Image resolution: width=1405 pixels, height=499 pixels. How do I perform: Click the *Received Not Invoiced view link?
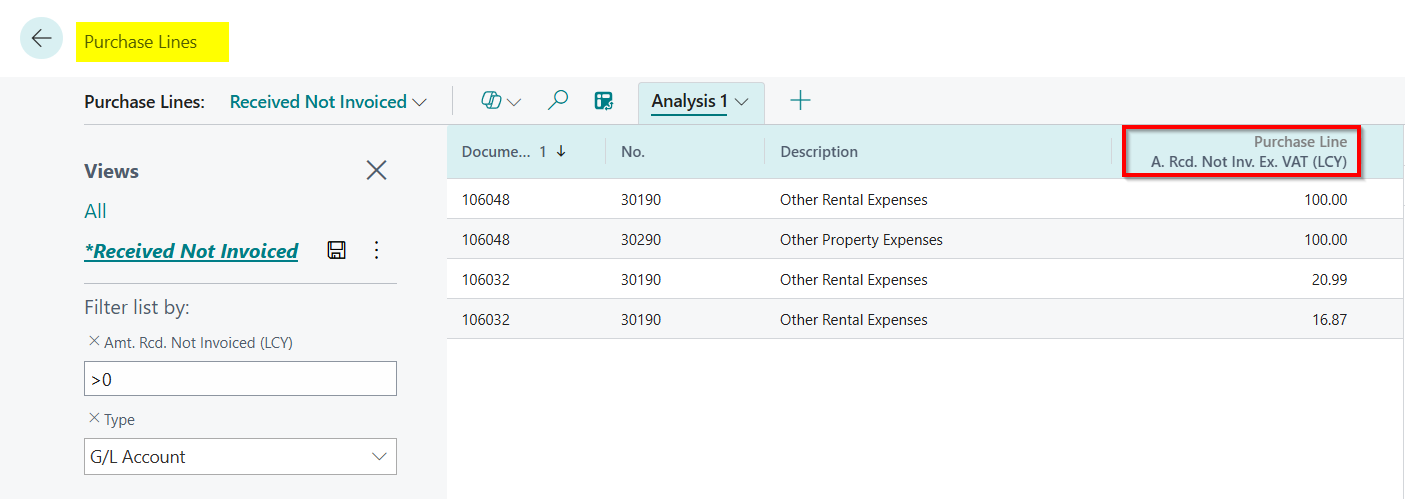191,251
